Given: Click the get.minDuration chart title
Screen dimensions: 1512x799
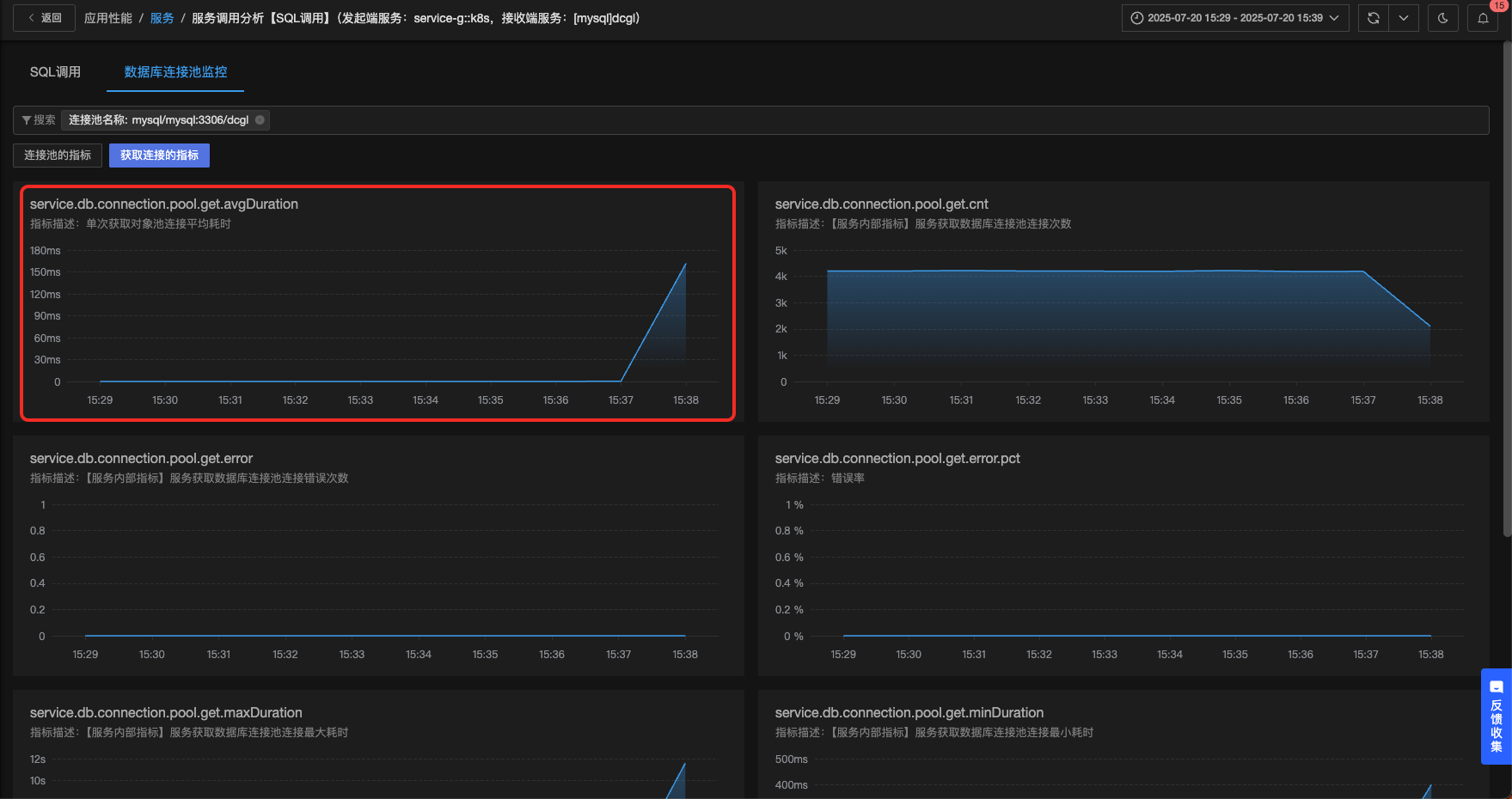Looking at the screenshot, I should pyautogui.click(x=909, y=713).
